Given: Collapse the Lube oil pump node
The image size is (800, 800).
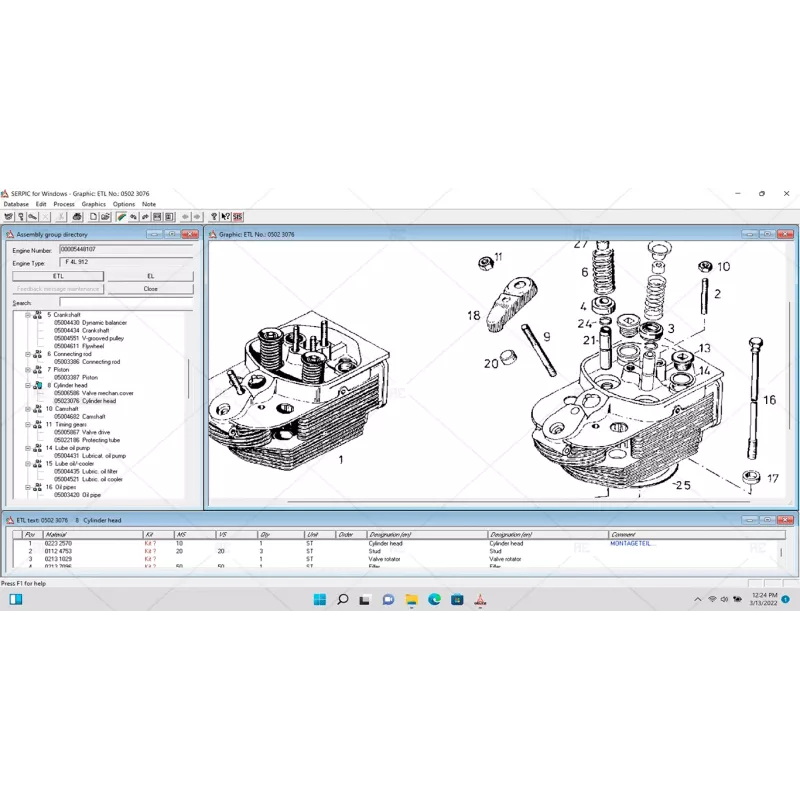Looking at the screenshot, I should [x=27, y=448].
